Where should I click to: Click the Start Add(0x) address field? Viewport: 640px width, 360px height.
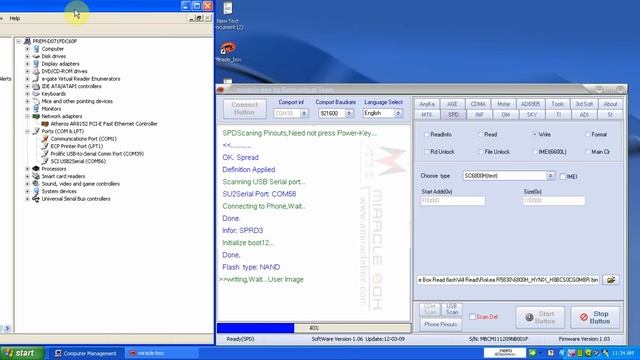pos(453,201)
